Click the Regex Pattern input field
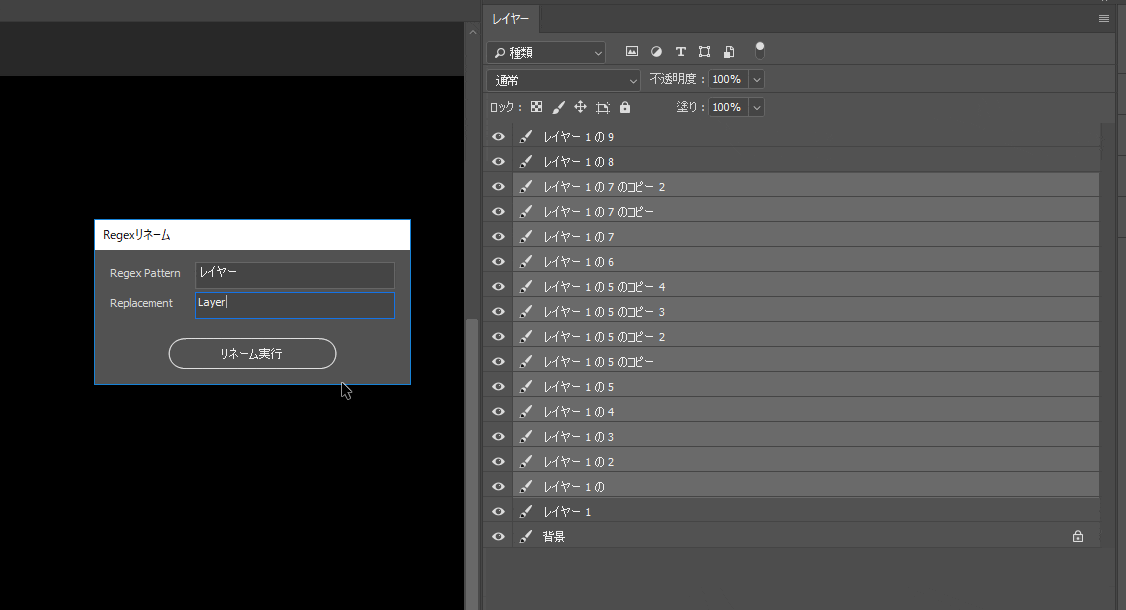 [294, 273]
